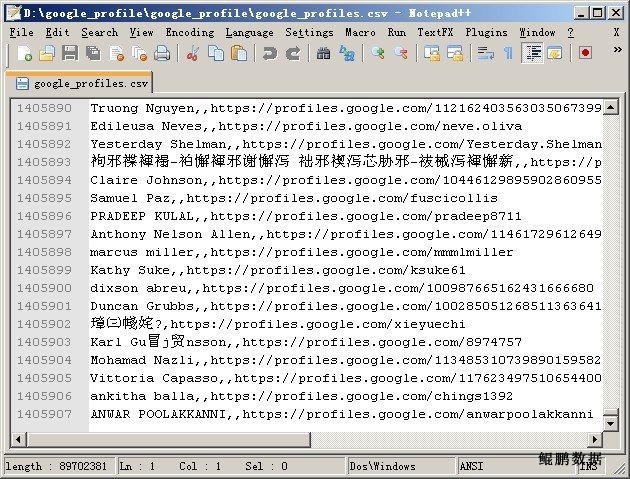Click the Dos\Windows status bar field
630x479 pixels.
(x=400, y=466)
